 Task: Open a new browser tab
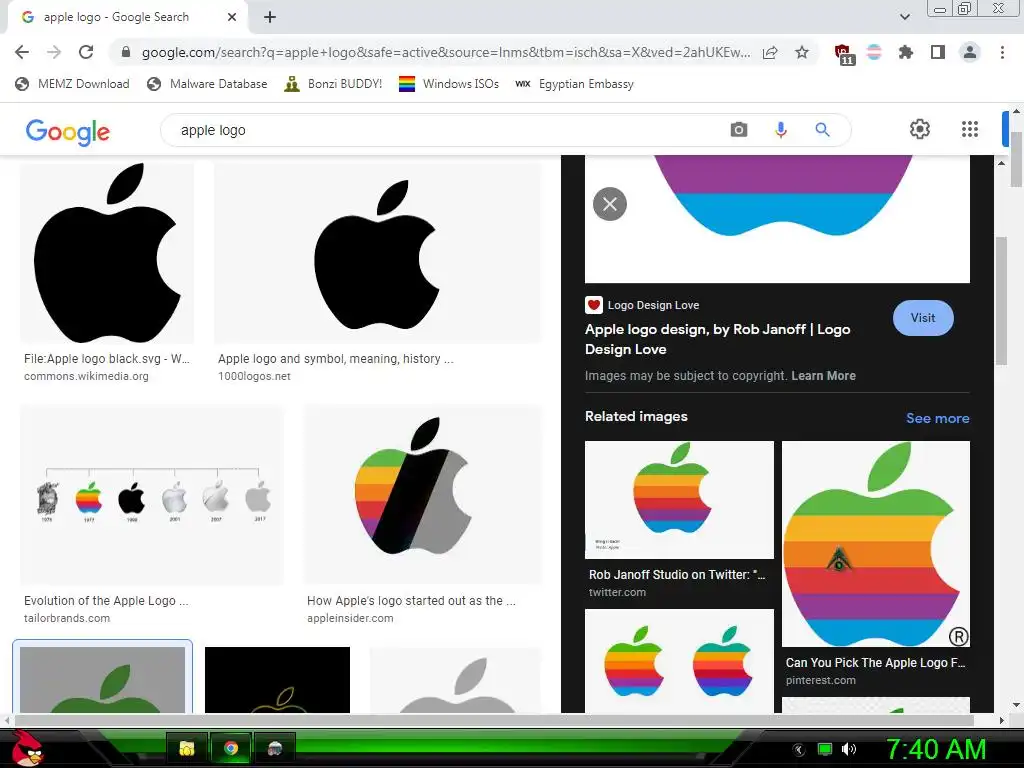pyautogui.click(x=270, y=17)
